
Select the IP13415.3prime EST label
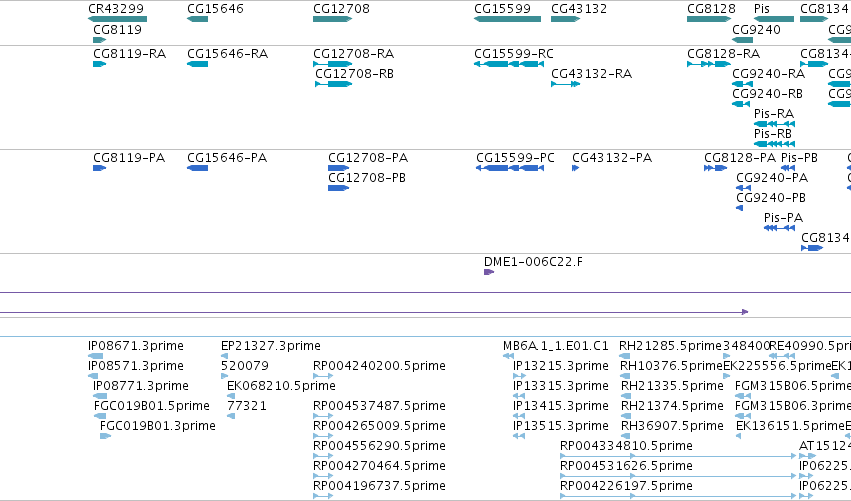561,405
